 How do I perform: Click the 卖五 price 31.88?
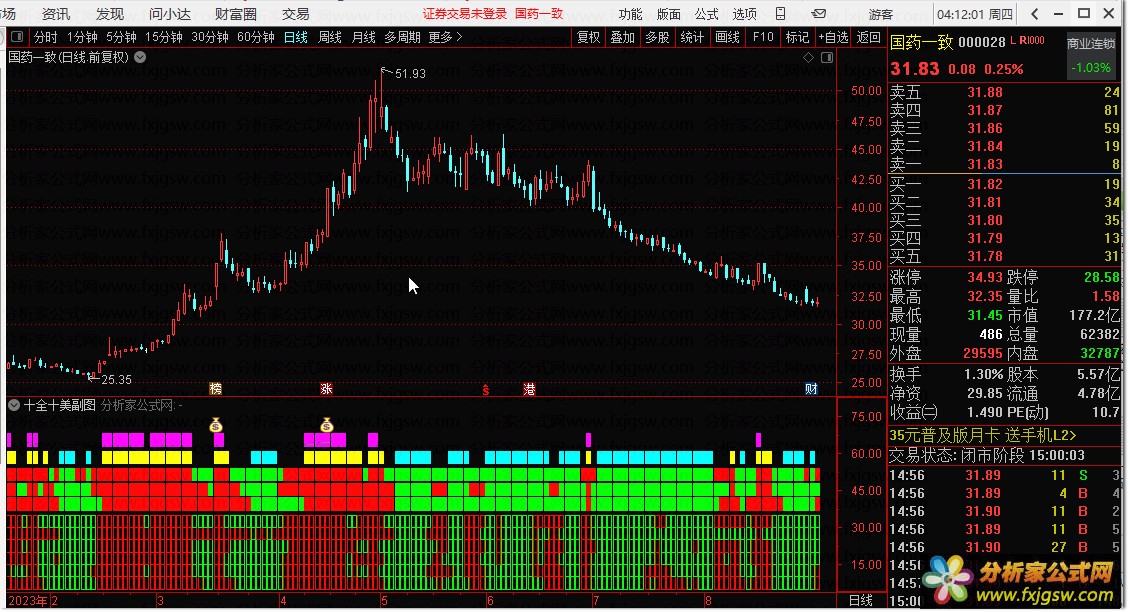coord(985,92)
